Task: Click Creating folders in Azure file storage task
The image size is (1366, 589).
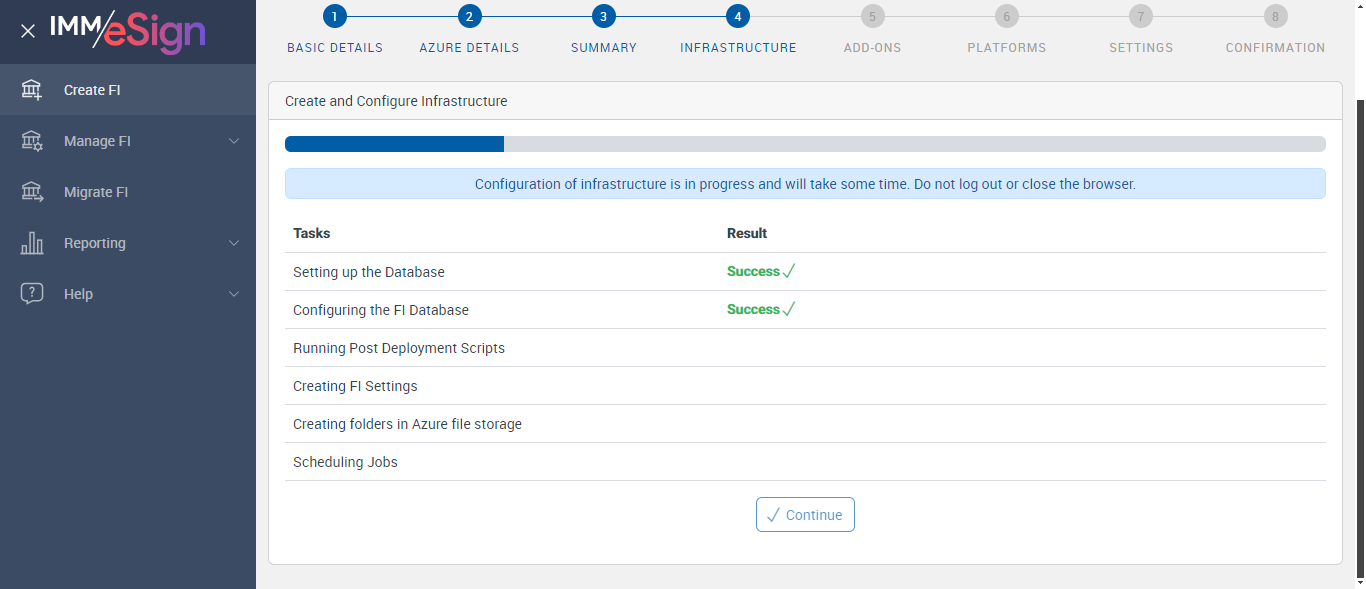Action: pos(407,424)
